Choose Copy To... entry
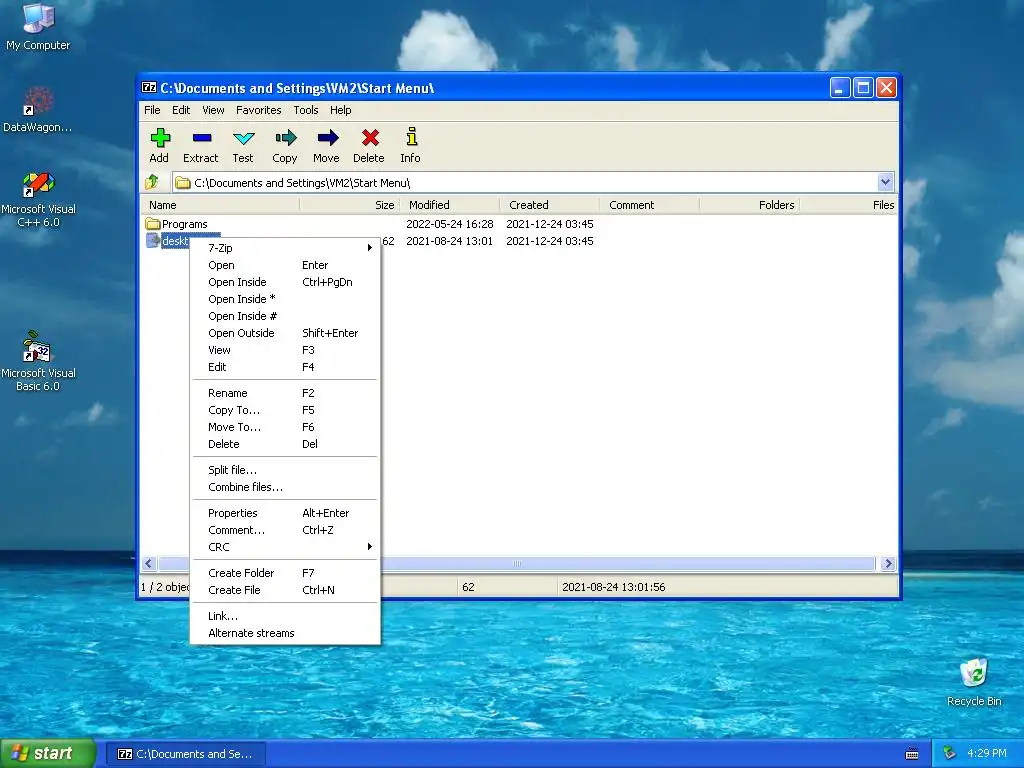The image size is (1024, 768). 285,410
